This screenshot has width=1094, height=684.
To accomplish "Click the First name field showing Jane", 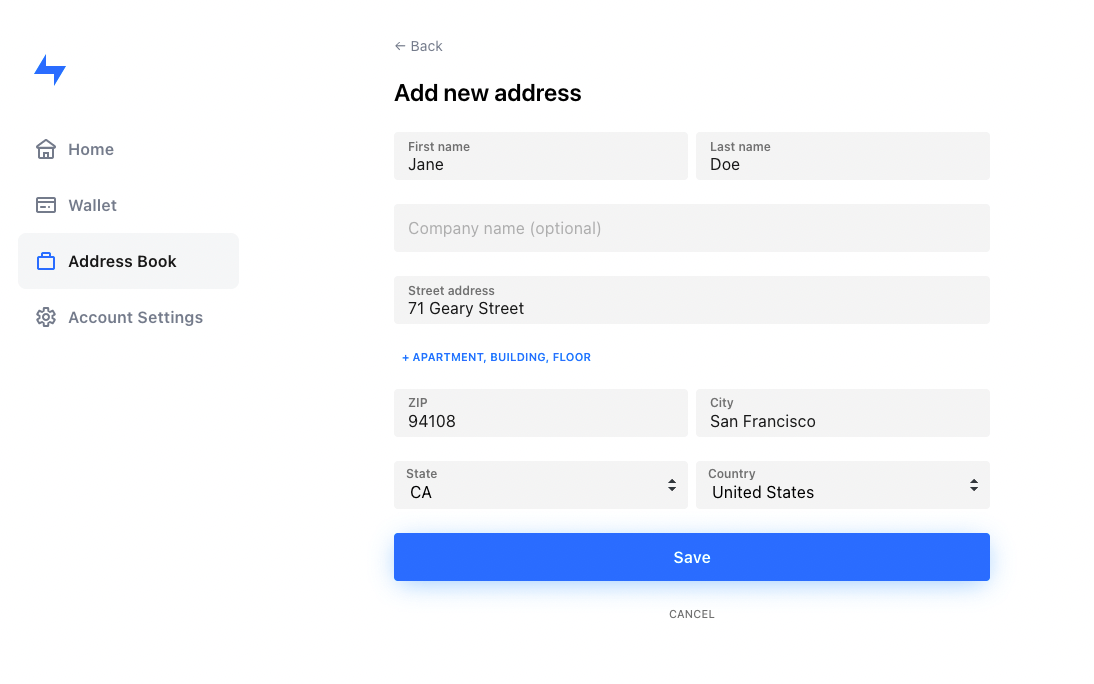I will click(x=540, y=156).
